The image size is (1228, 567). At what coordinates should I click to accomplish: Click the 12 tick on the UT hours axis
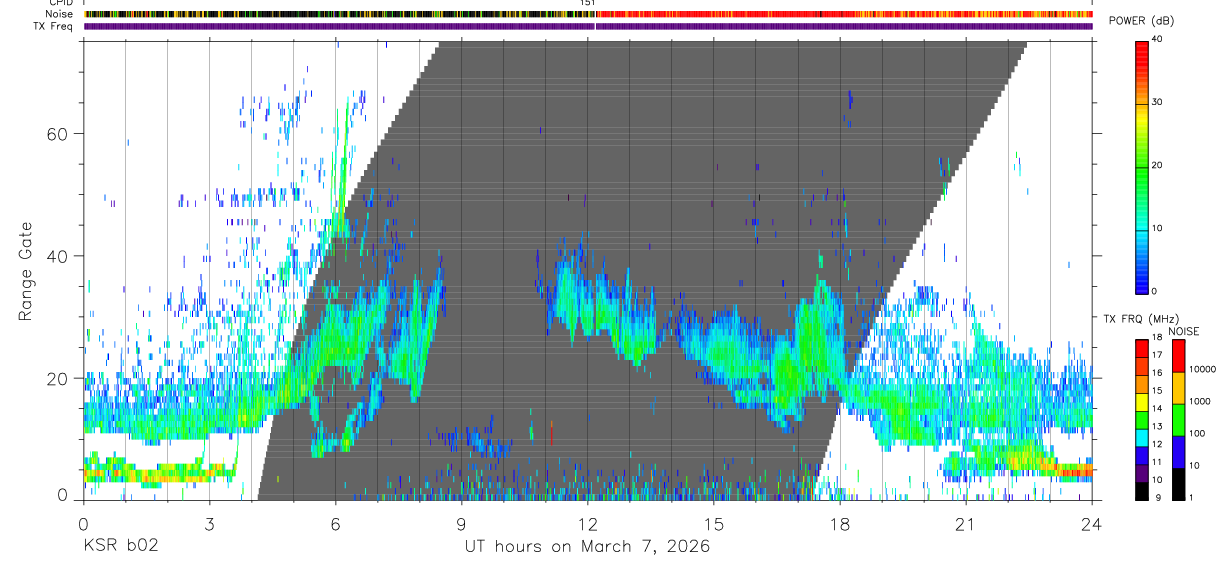click(587, 523)
